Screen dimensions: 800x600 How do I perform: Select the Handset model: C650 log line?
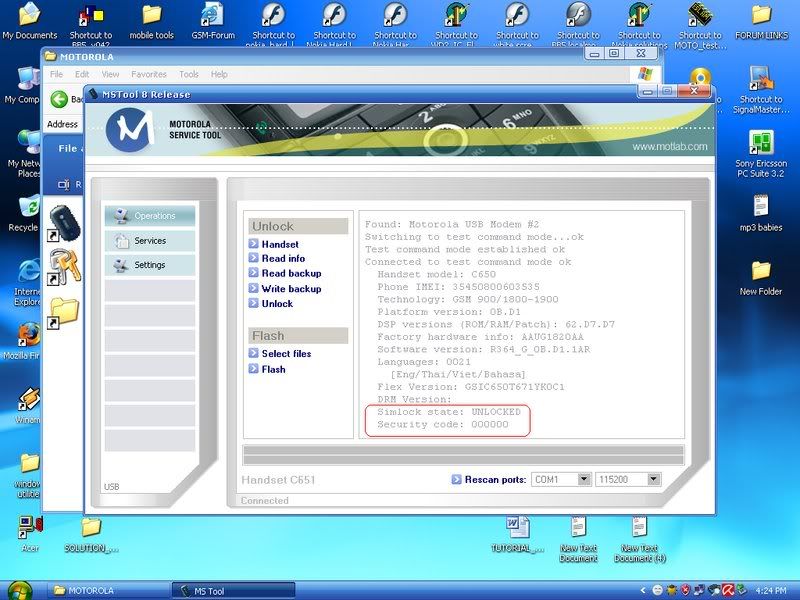click(436, 274)
